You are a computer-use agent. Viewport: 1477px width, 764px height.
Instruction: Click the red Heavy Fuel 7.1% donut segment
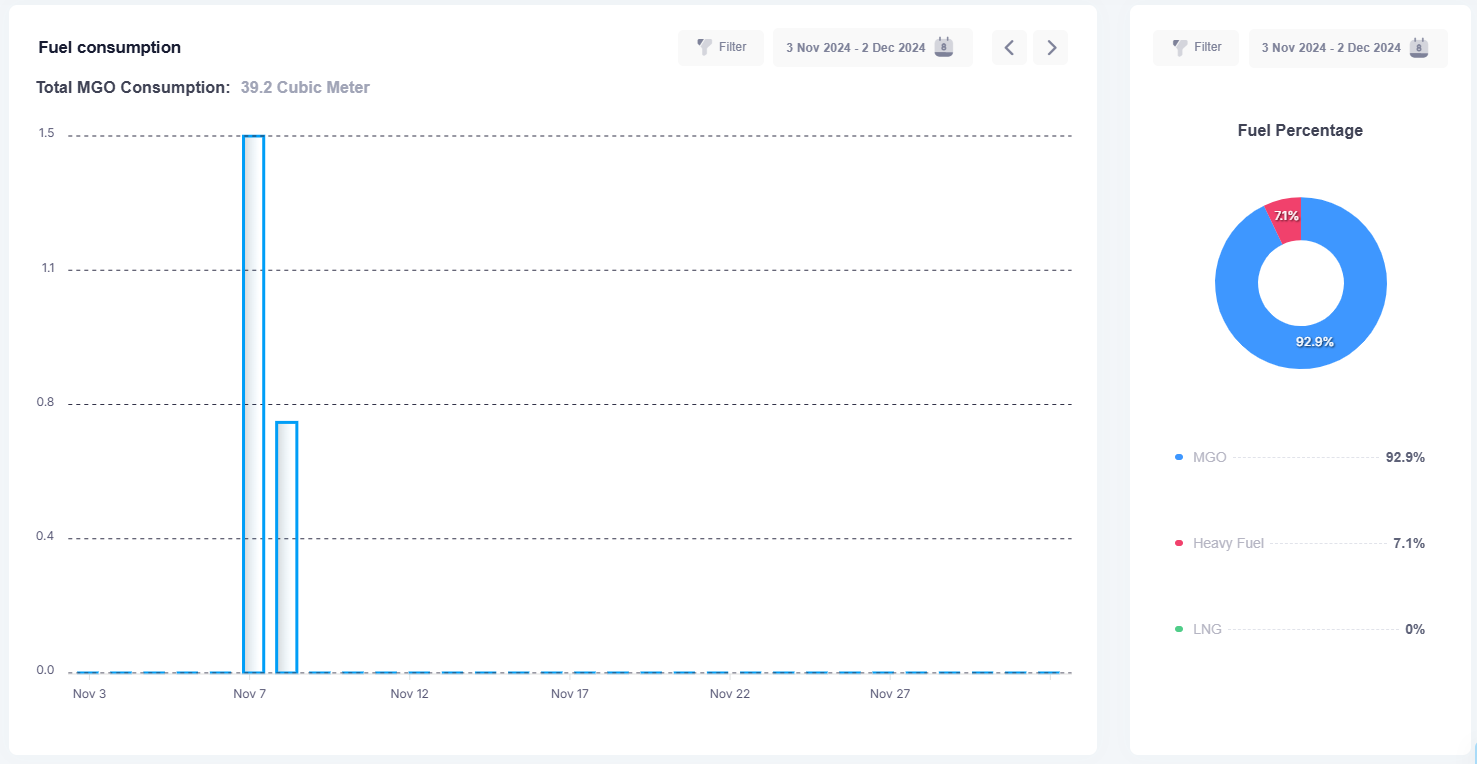(1286, 217)
